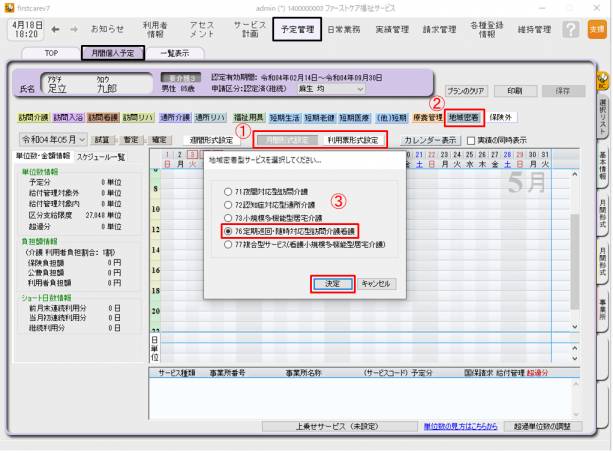Select the 通所介護 service tag
Image resolution: width=613 pixels, height=453 pixels.
(x=175, y=117)
